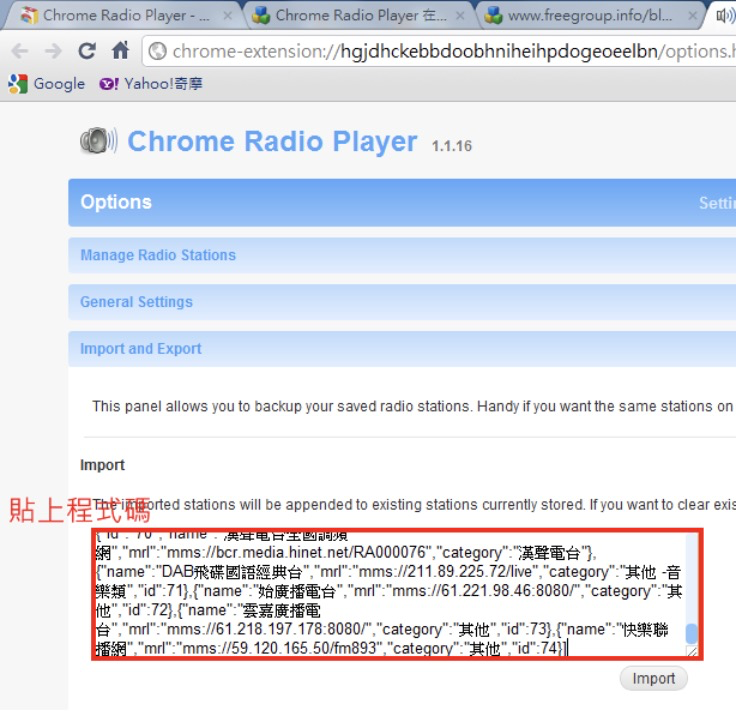
Task: Click the panel description text about backup
Action: click(x=412, y=407)
